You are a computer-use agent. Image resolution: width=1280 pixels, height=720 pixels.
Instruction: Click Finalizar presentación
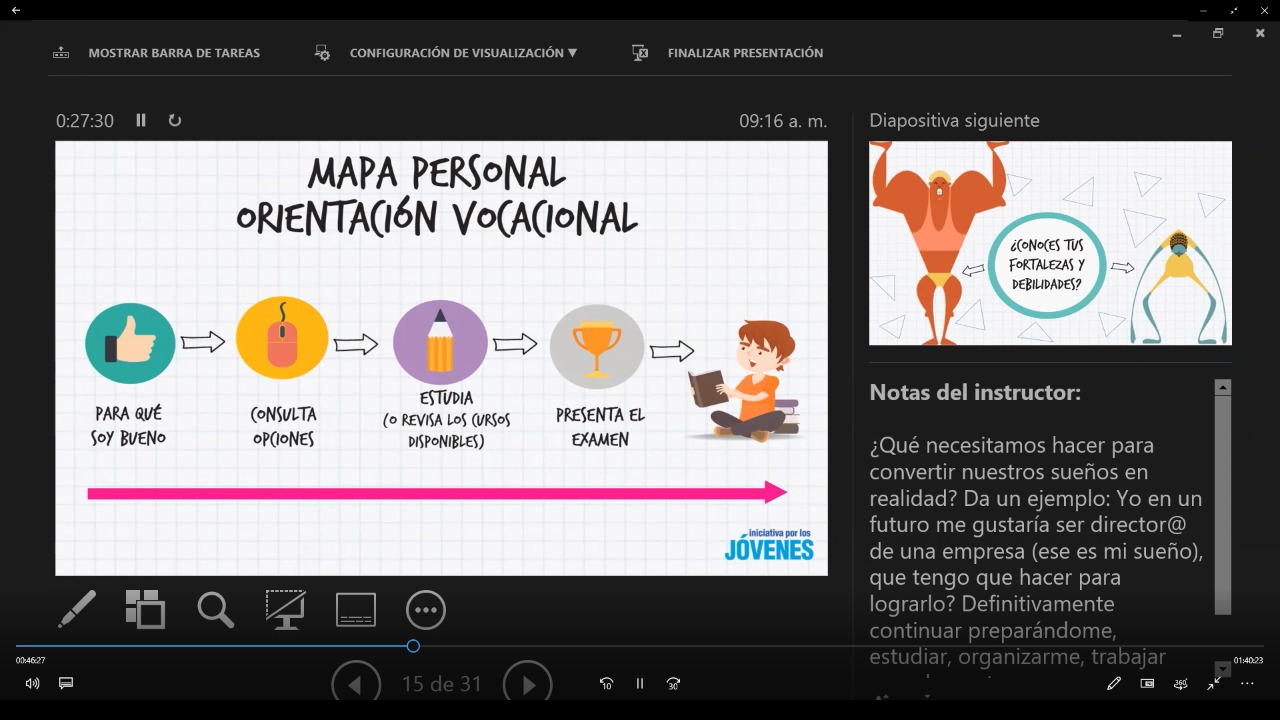coord(728,53)
